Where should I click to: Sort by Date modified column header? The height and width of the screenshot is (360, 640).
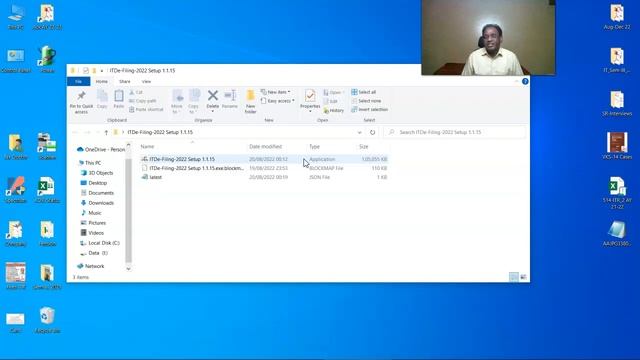pyautogui.click(x=266, y=147)
